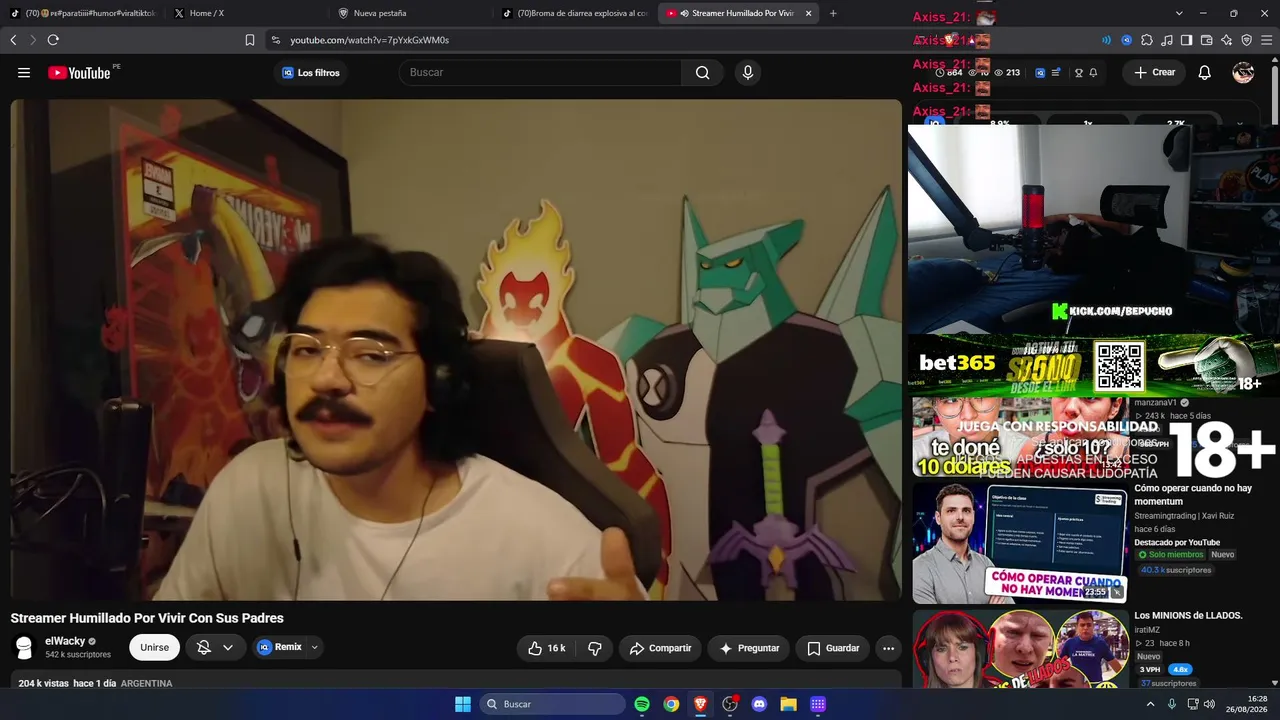This screenshot has height=720, width=1280.
Task: Open the browser main menu
Action: click(x=1267, y=40)
